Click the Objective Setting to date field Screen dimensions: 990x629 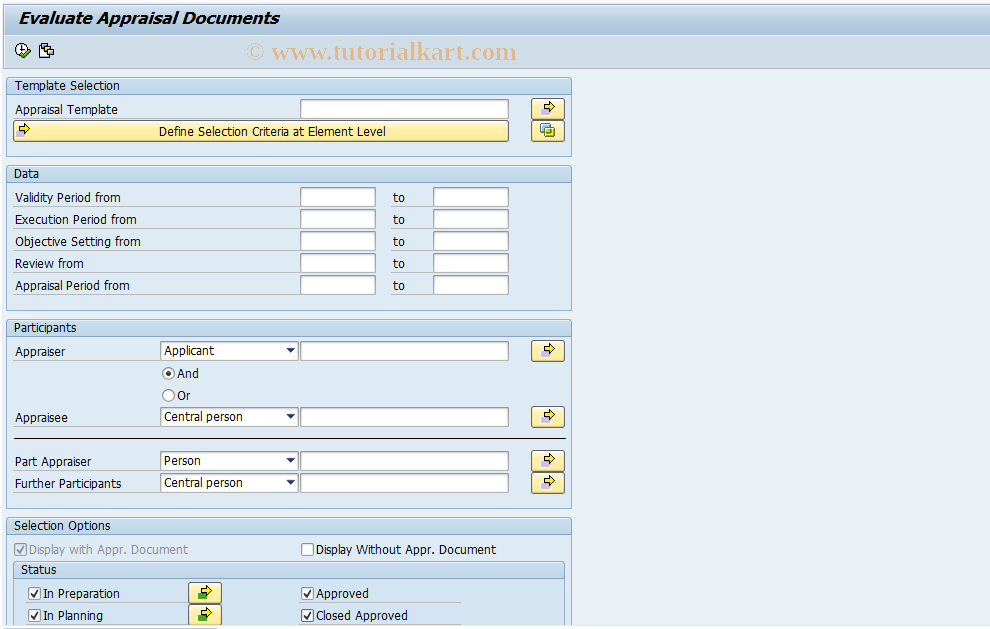[470, 241]
